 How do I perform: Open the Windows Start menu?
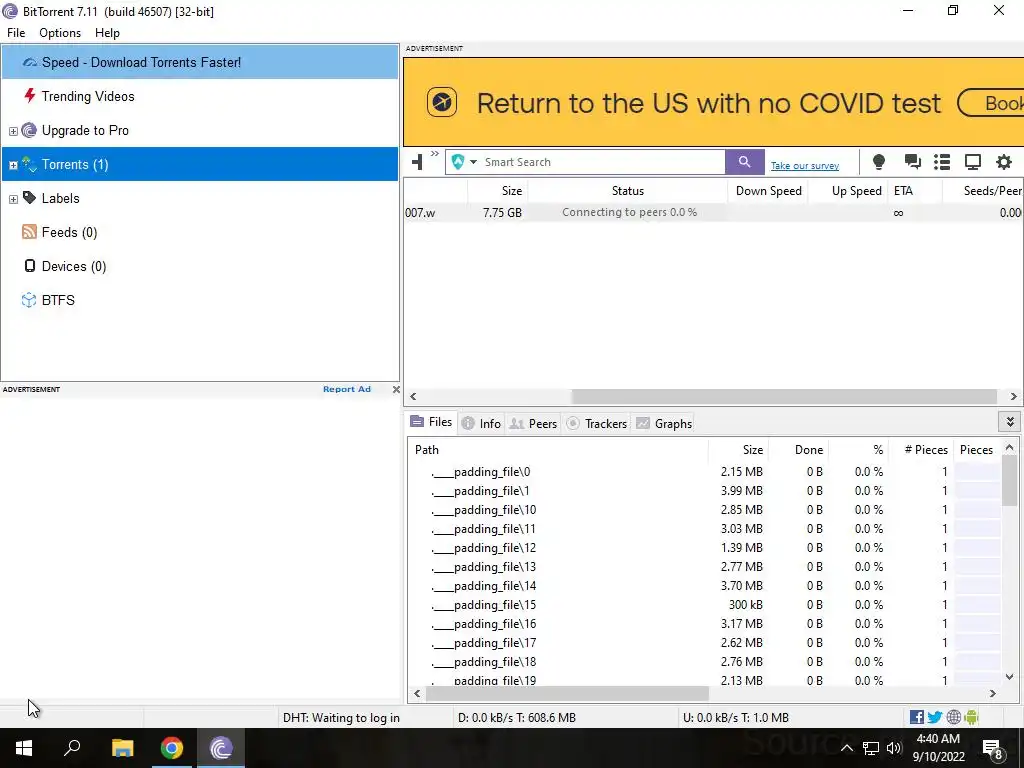tap(24, 748)
